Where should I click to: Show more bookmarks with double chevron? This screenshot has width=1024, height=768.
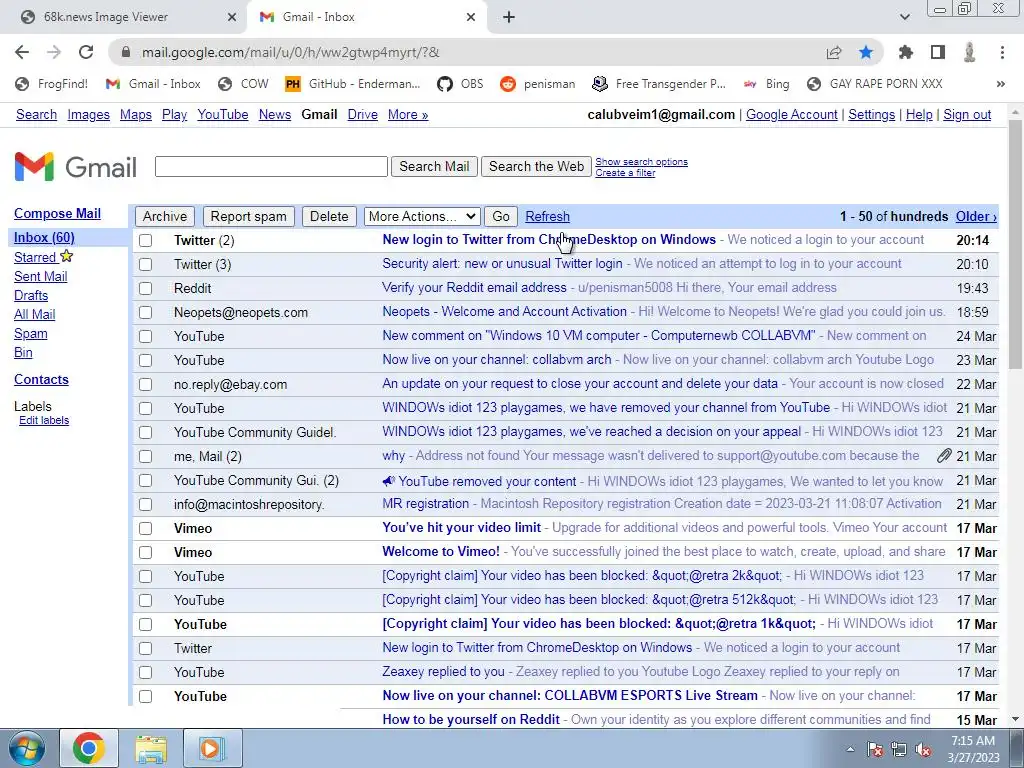[x=1000, y=84]
